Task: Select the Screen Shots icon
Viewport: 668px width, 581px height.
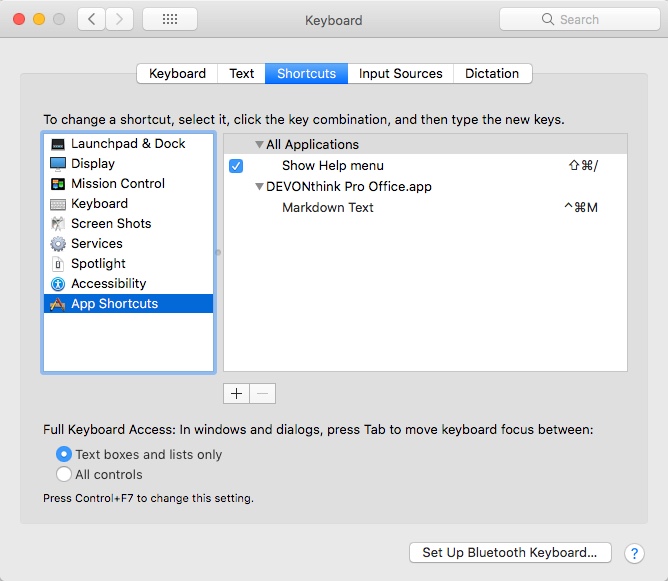Action: tap(58, 224)
